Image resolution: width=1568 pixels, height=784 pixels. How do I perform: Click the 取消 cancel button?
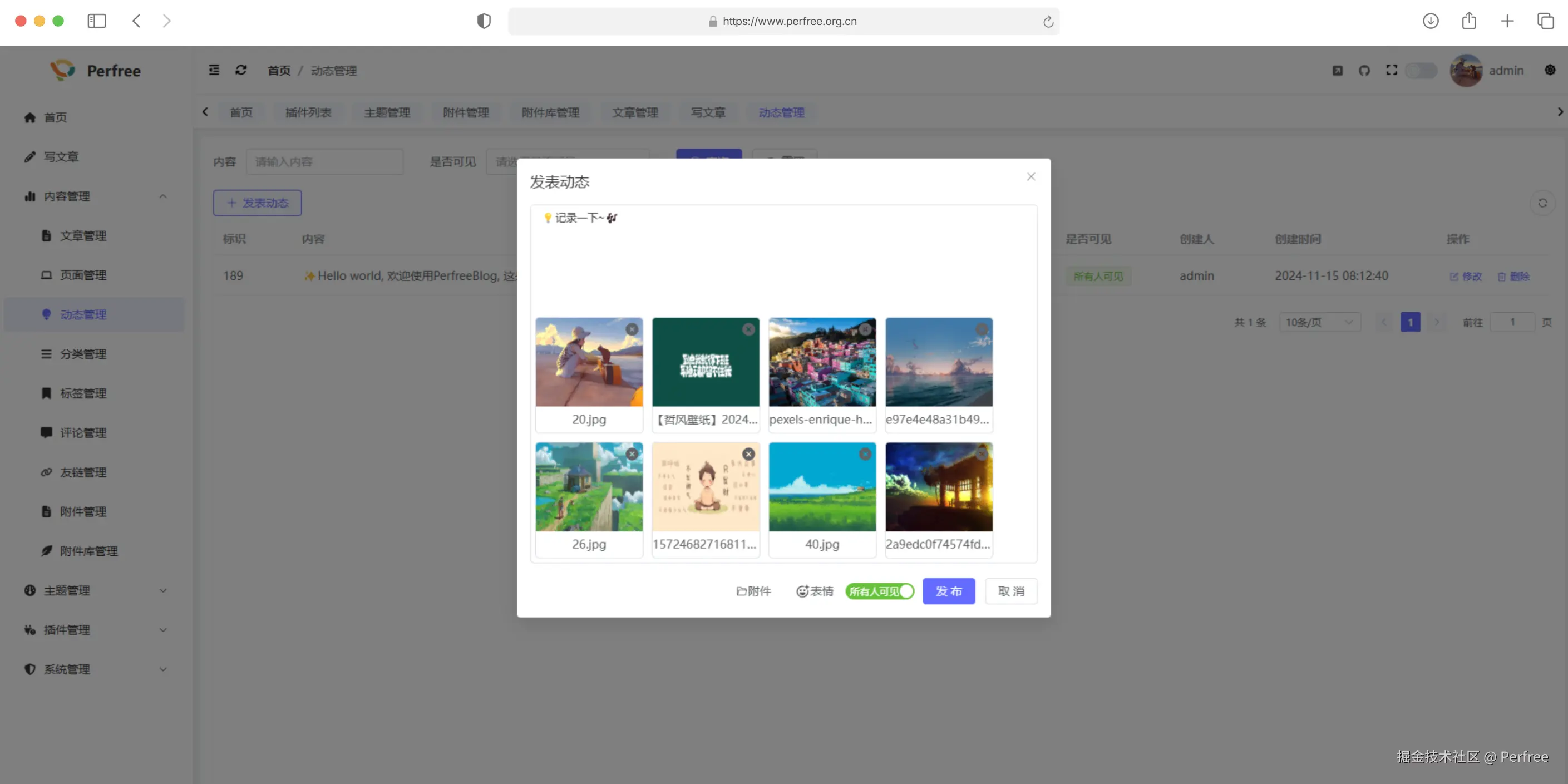[1010, 591]
